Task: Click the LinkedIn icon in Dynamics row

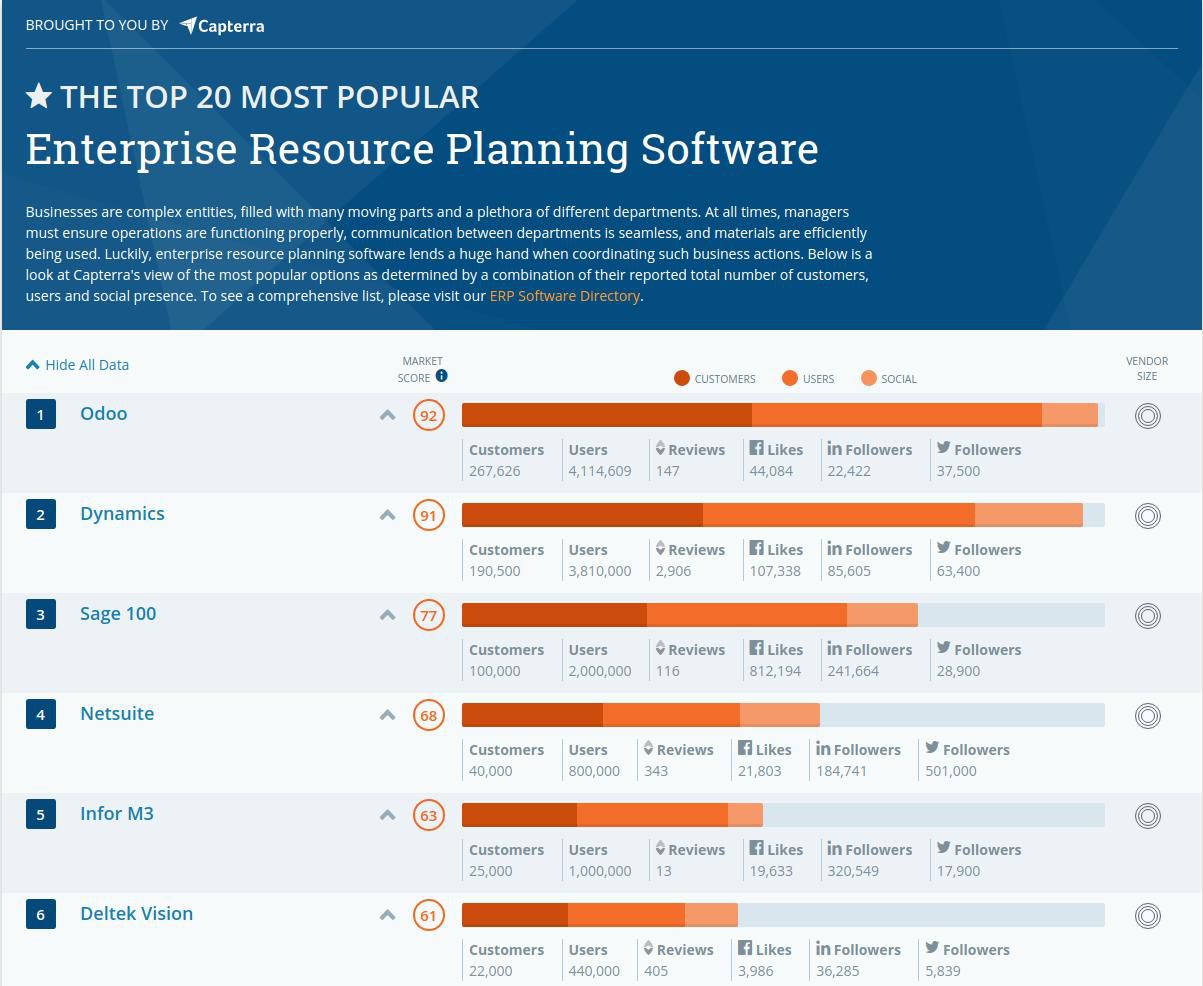Action: point(834,548)
